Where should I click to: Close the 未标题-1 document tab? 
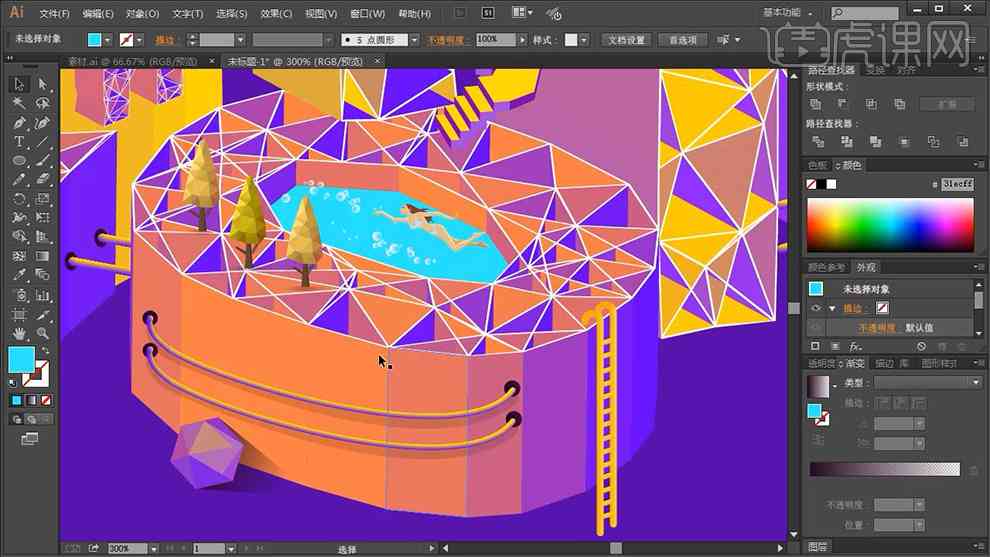[378, 61]
